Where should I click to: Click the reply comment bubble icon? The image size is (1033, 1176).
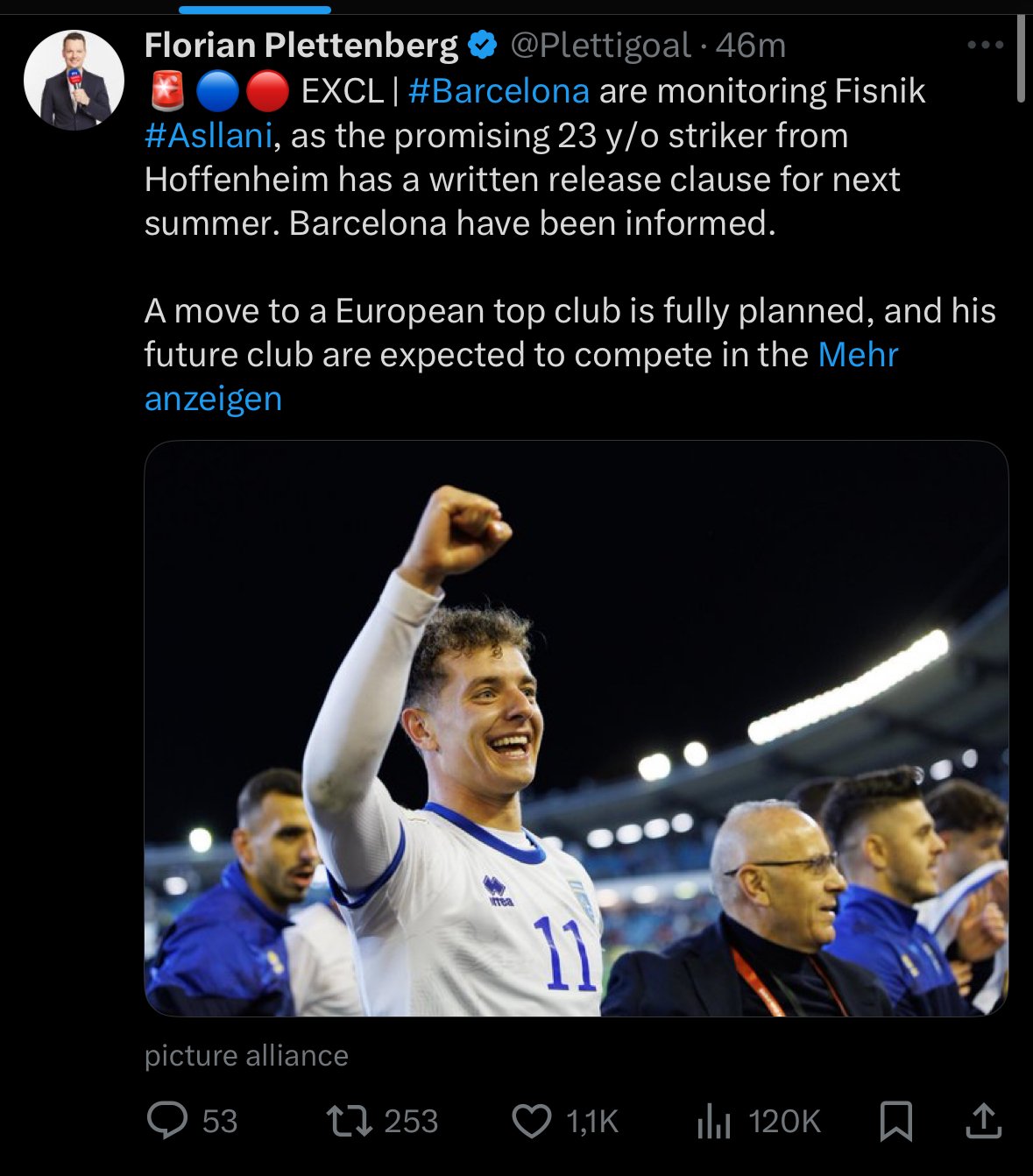point(166,1121)
